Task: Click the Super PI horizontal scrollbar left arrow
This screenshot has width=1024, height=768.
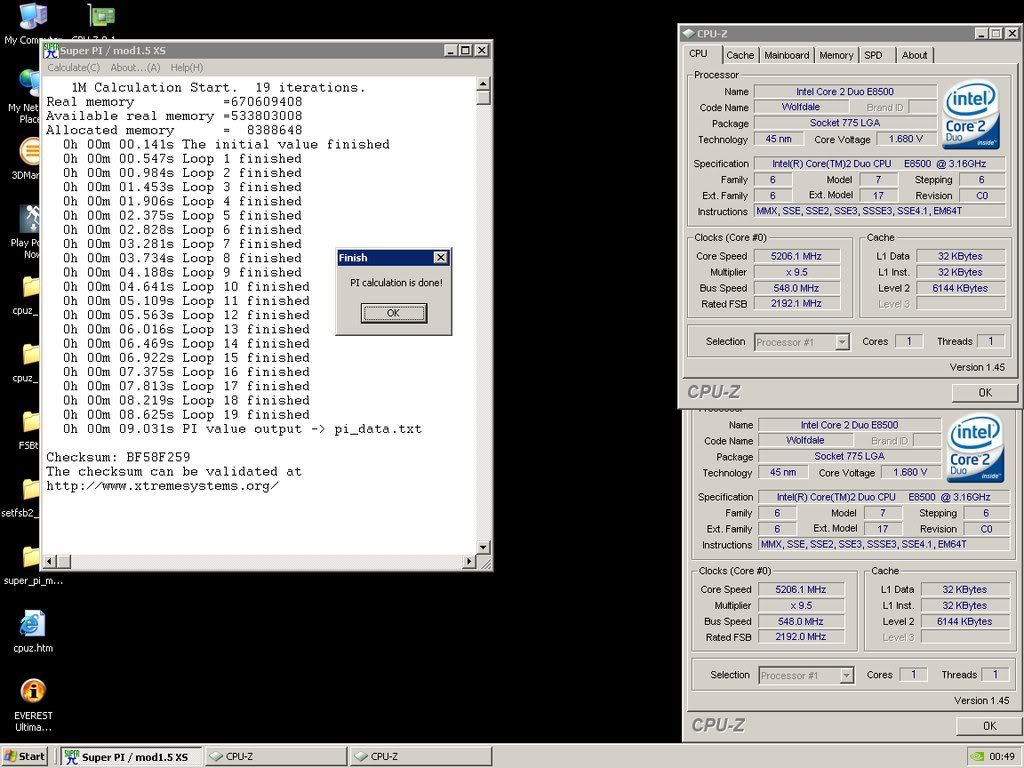Action: click(x=49, y=561)
